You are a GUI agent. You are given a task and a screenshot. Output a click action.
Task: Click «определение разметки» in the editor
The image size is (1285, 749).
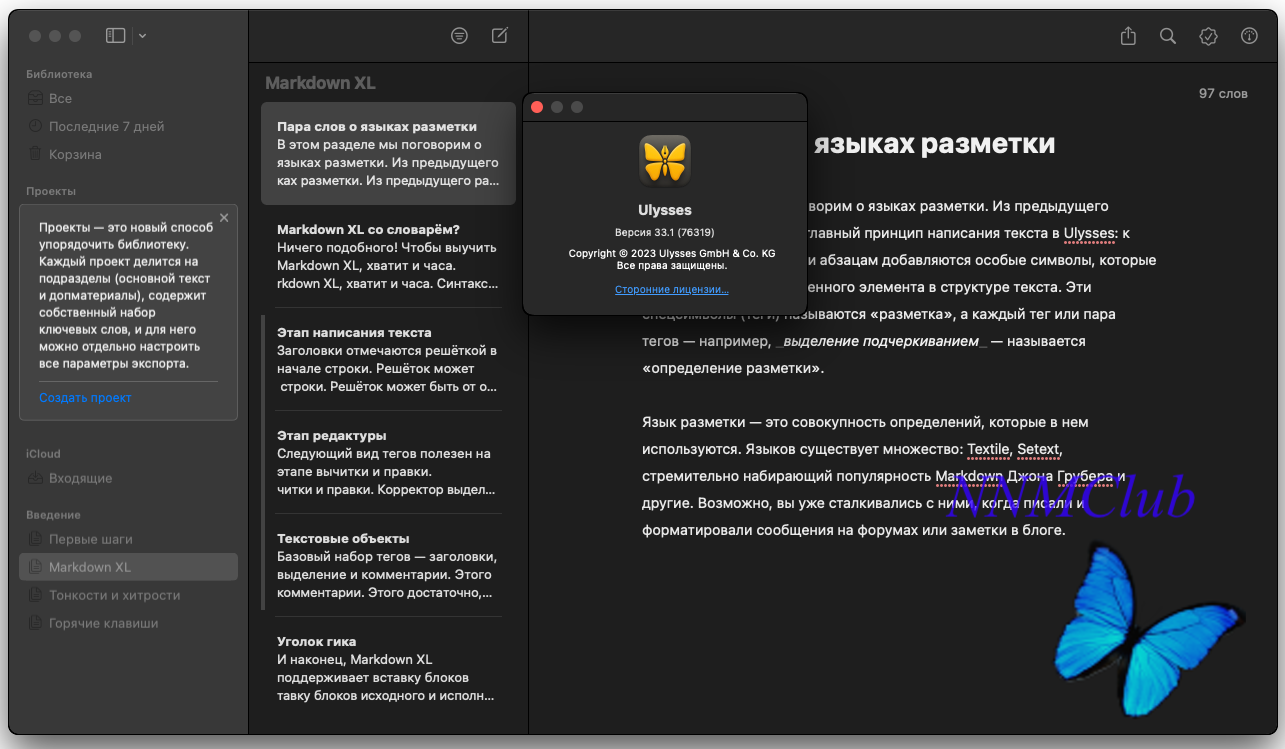(733, 368)
